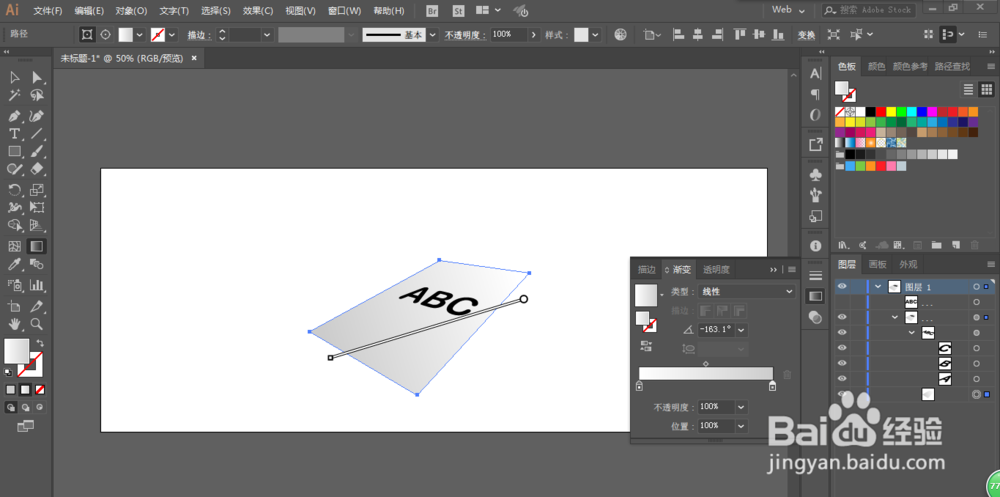Open the 效果(C) menu
Screen dimensions: 1000x497
click(258, 11)
